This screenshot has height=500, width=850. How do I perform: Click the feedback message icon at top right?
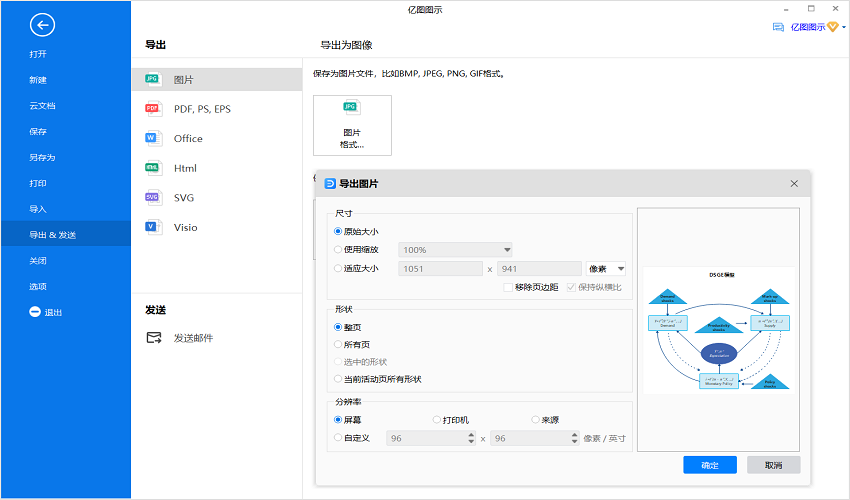[778, 27]
